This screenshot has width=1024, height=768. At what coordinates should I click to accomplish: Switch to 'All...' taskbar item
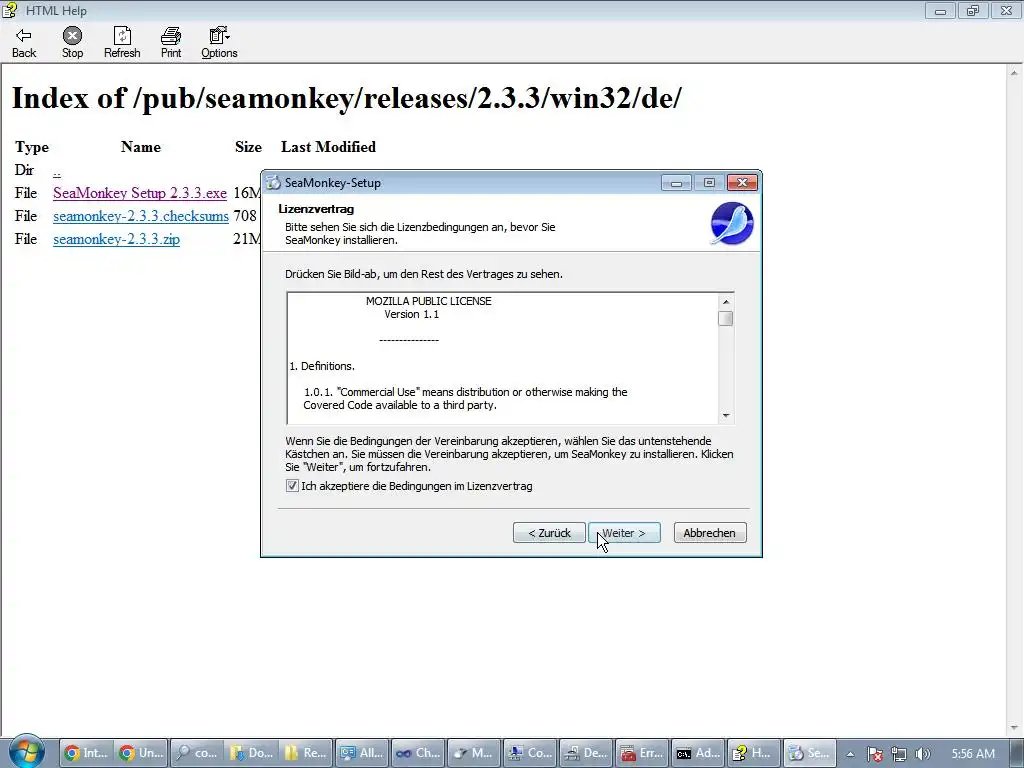click(x=362, y=753)
